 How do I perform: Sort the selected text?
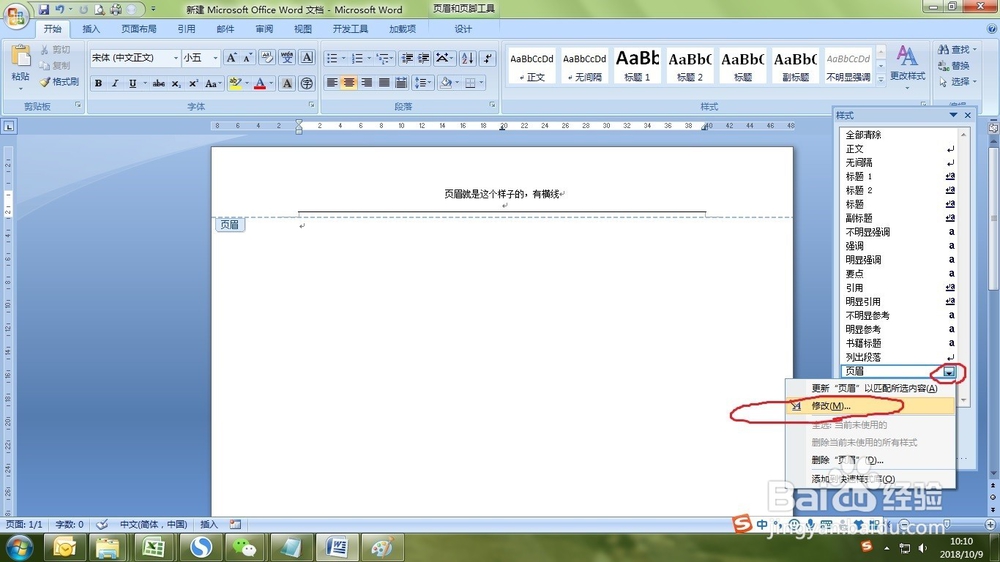pos(467,58)
